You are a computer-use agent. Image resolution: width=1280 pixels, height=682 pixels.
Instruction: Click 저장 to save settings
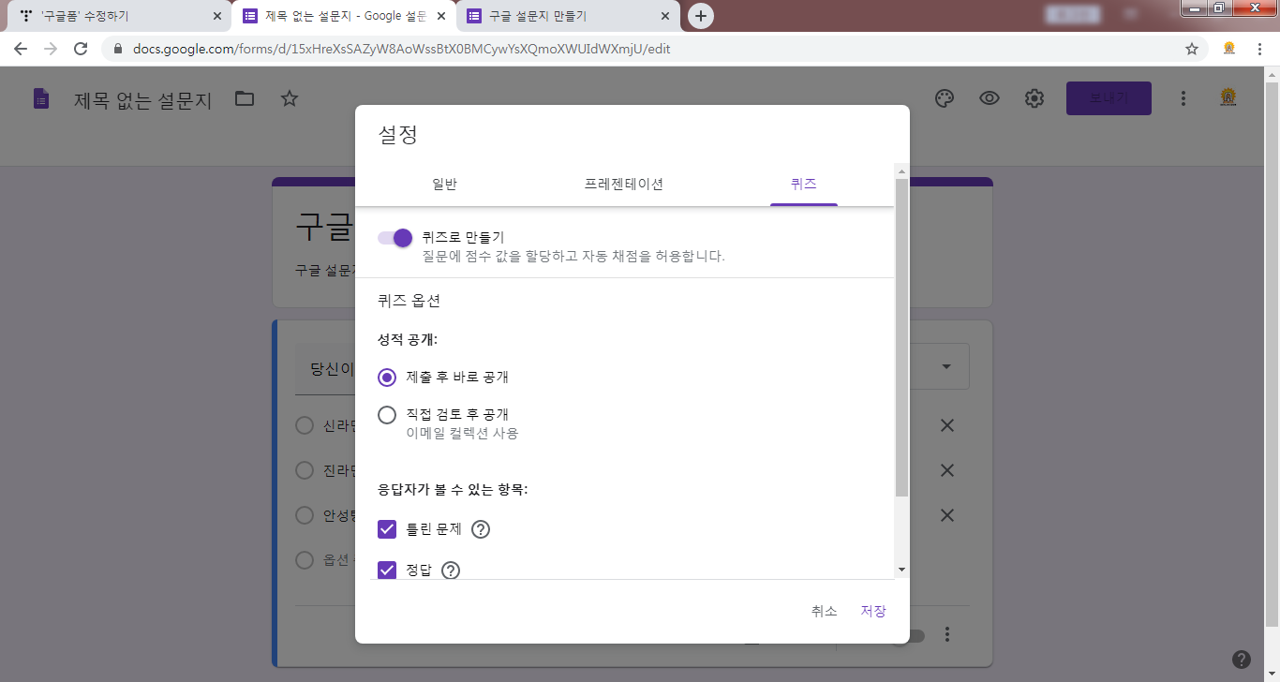[873, 611]
